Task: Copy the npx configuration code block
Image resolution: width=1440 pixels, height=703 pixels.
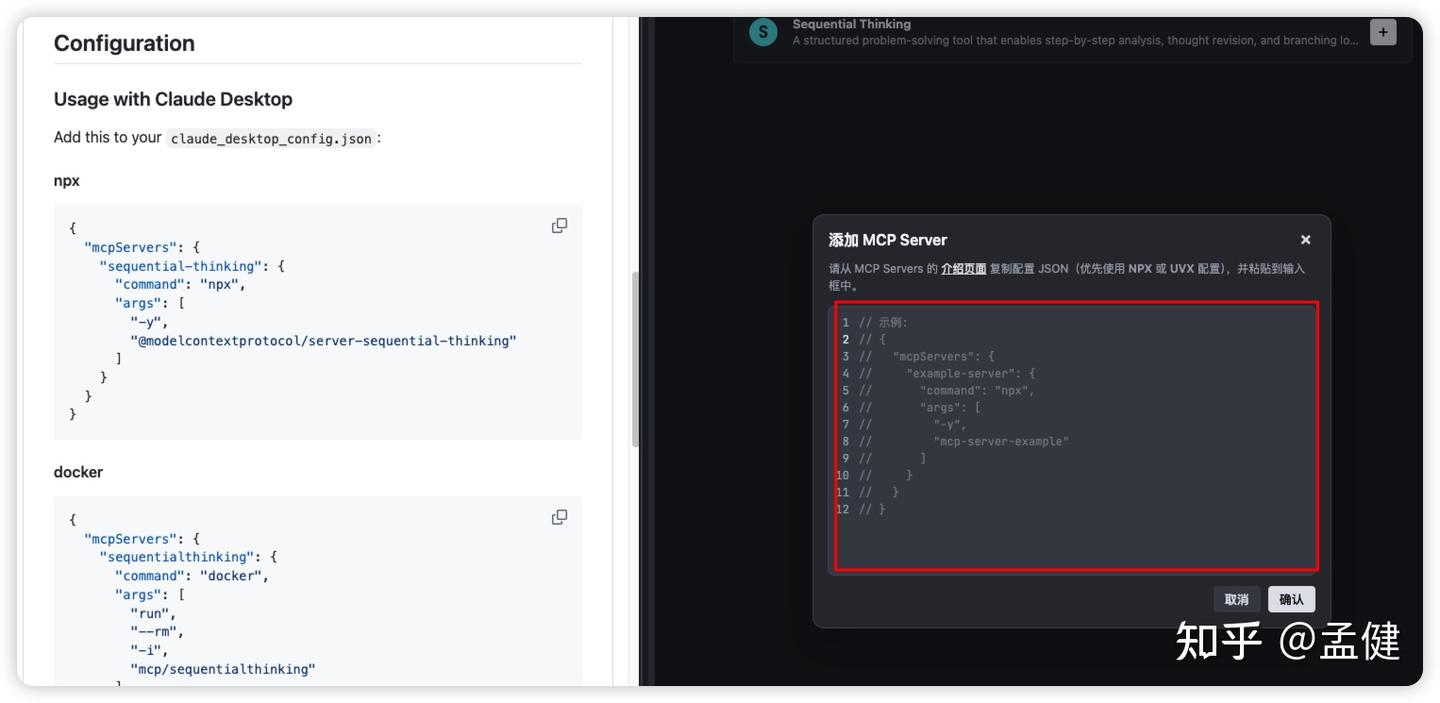Action: (559, 226)
